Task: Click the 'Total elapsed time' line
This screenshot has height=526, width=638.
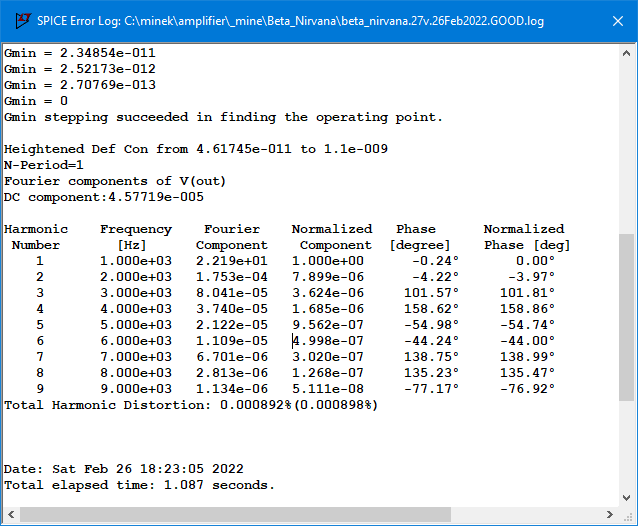Action: pyautogui.click(x=140, y=485)
